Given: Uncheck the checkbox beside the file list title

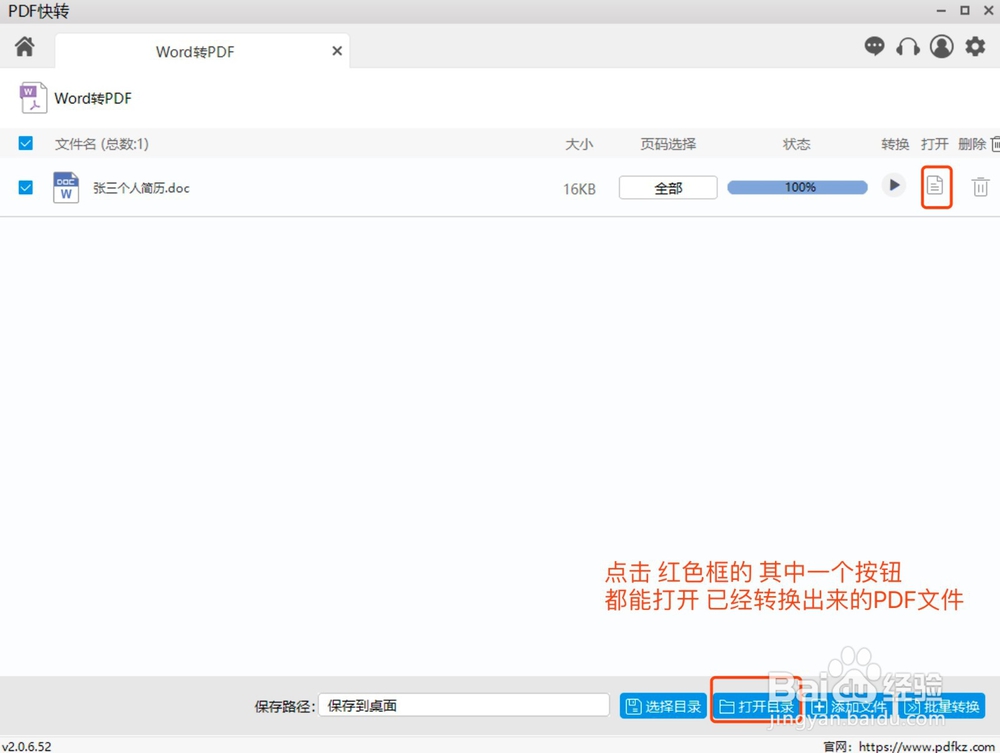Looking at the screenshot, I should [25, 143].
